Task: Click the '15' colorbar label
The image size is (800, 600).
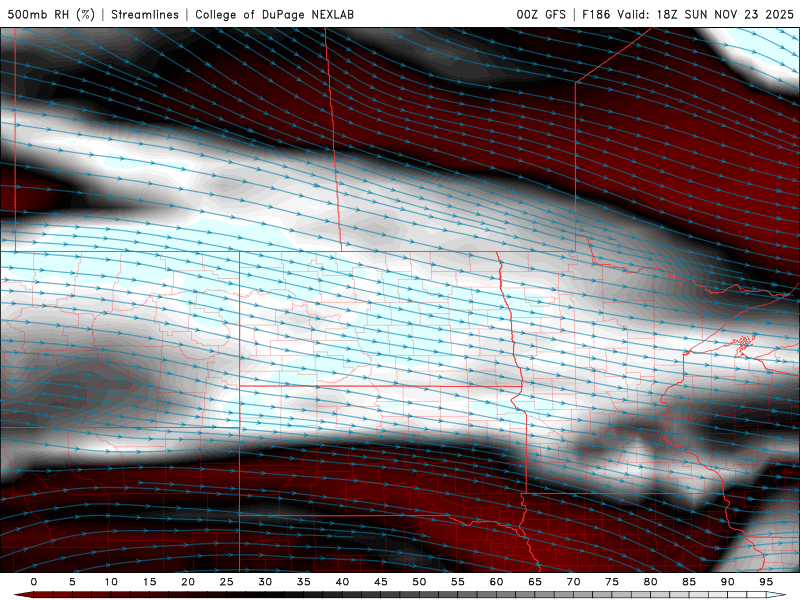Action: point(149,582)
